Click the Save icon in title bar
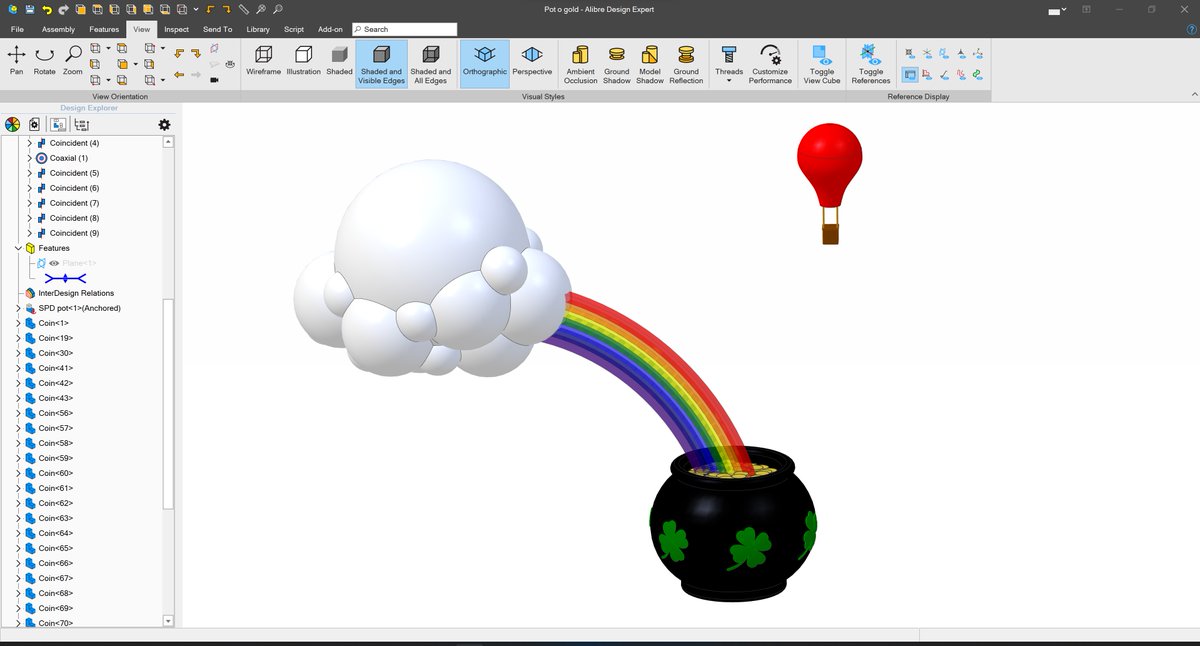The width and height of the screenshot is (1200, 646). pos(30,9)
